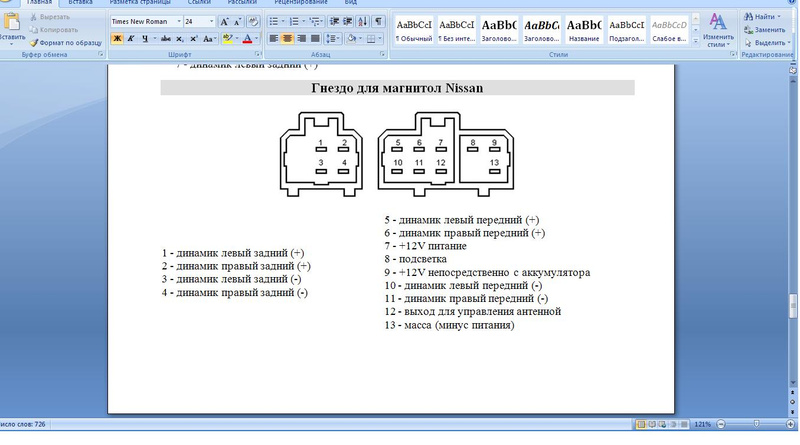Click the subscript icon
This screenshot has height=445, width=800.
pyautogui.click(x=177, y=39)
